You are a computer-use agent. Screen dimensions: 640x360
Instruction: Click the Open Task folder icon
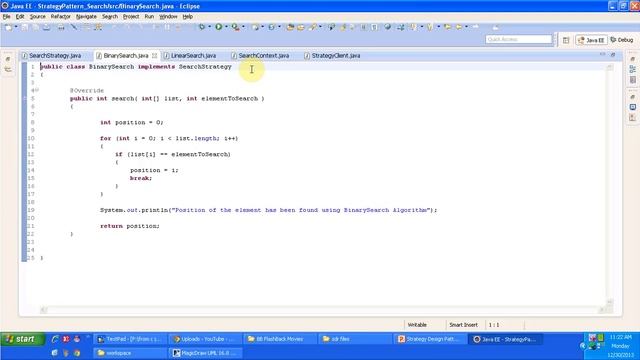301,27
